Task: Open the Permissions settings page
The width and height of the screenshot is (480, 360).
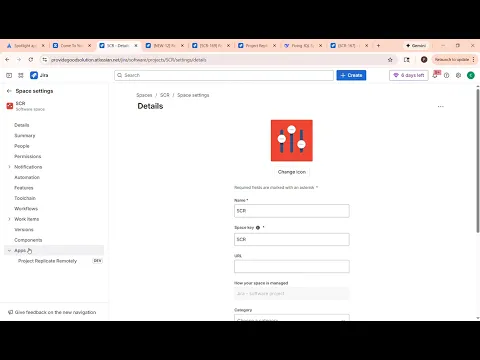Action: click(x=28, y=156)
